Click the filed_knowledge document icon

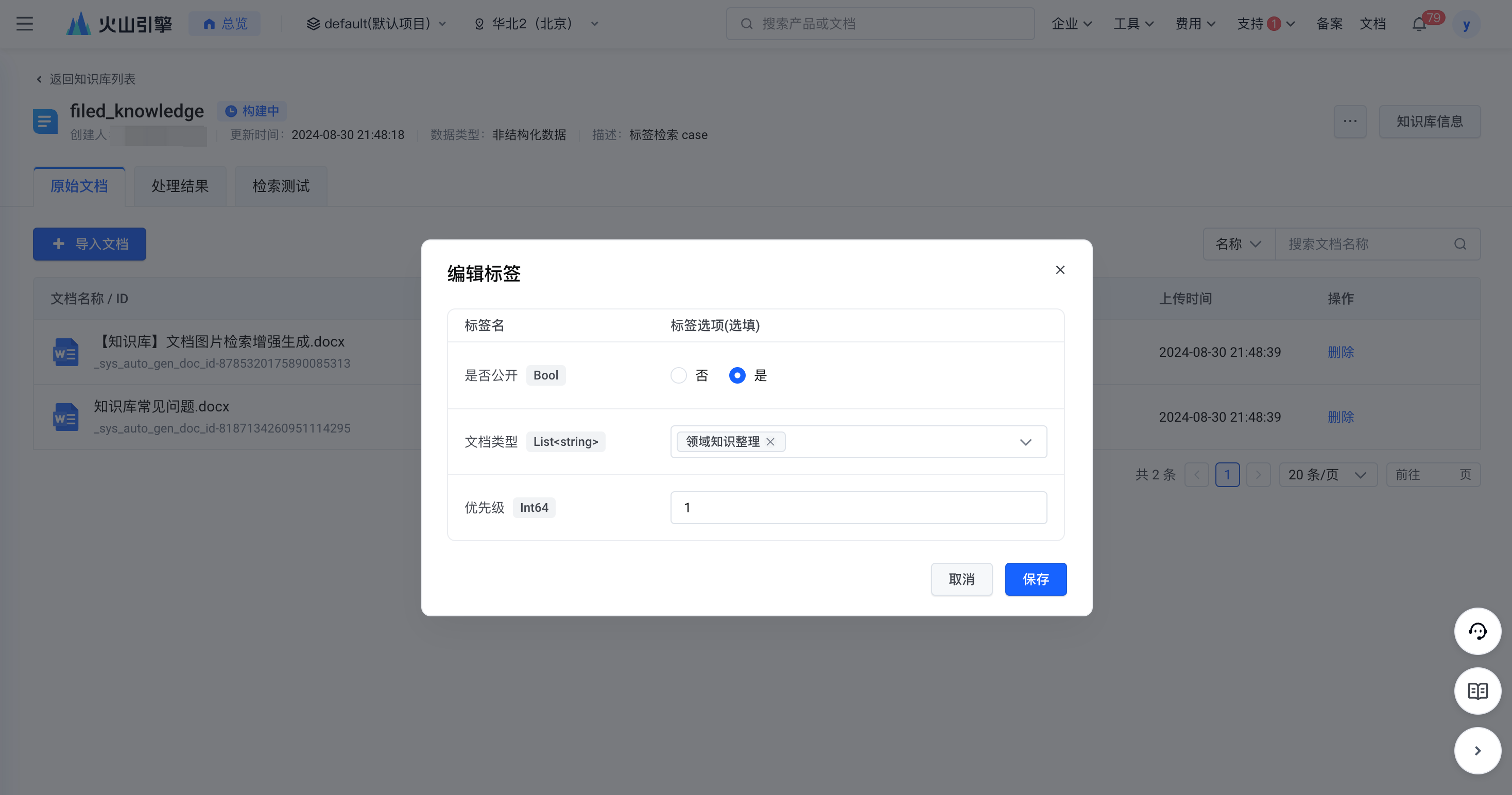[x=45, y=122]
